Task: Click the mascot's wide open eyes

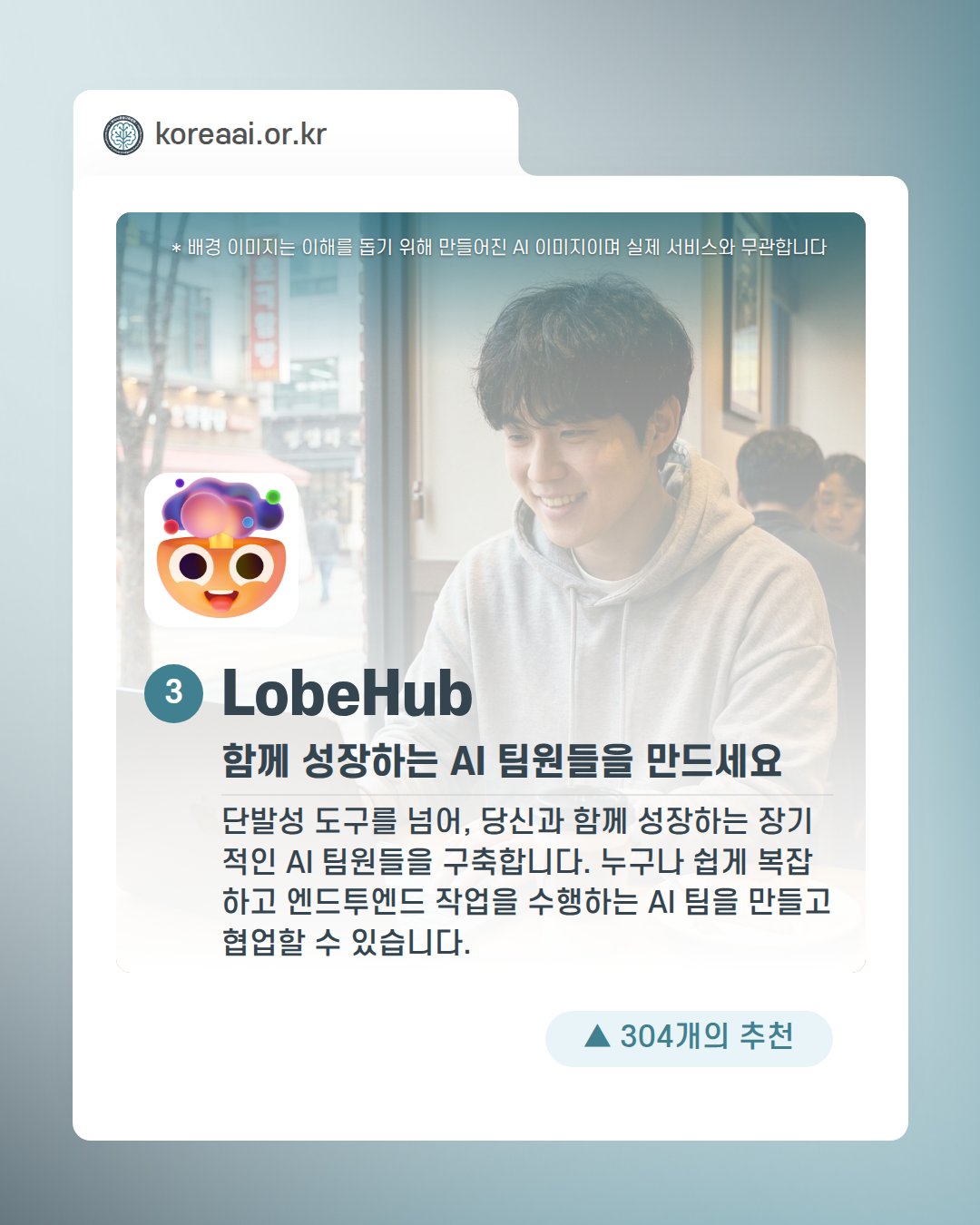Action: click(221, 567)
